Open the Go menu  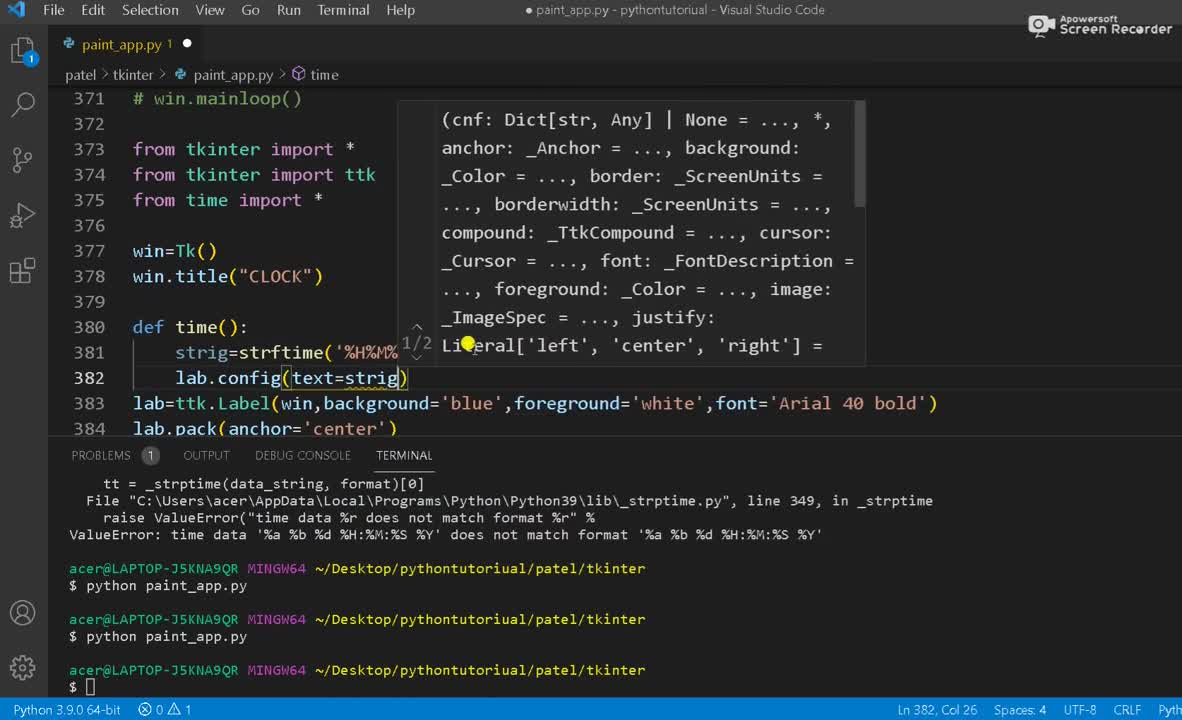(250, 10)
